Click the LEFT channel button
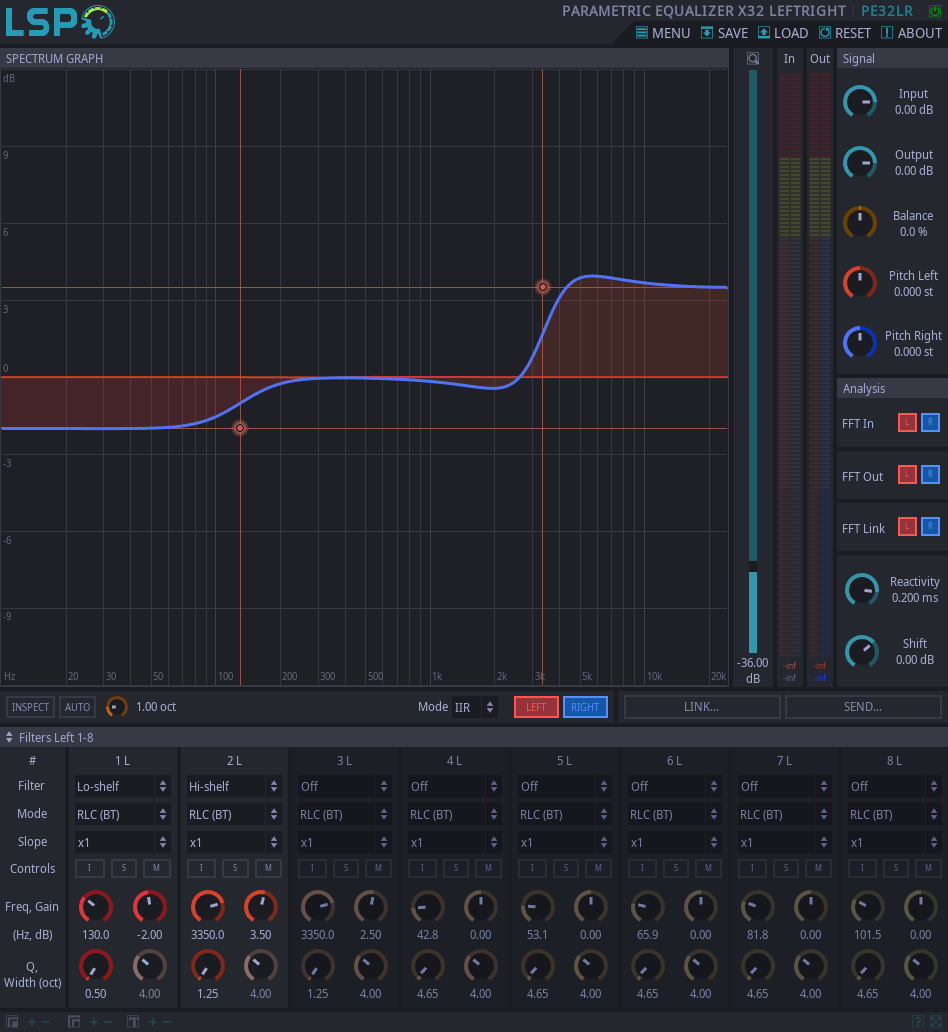Viewport: 948px width, 1032px height. pos(536,708)
